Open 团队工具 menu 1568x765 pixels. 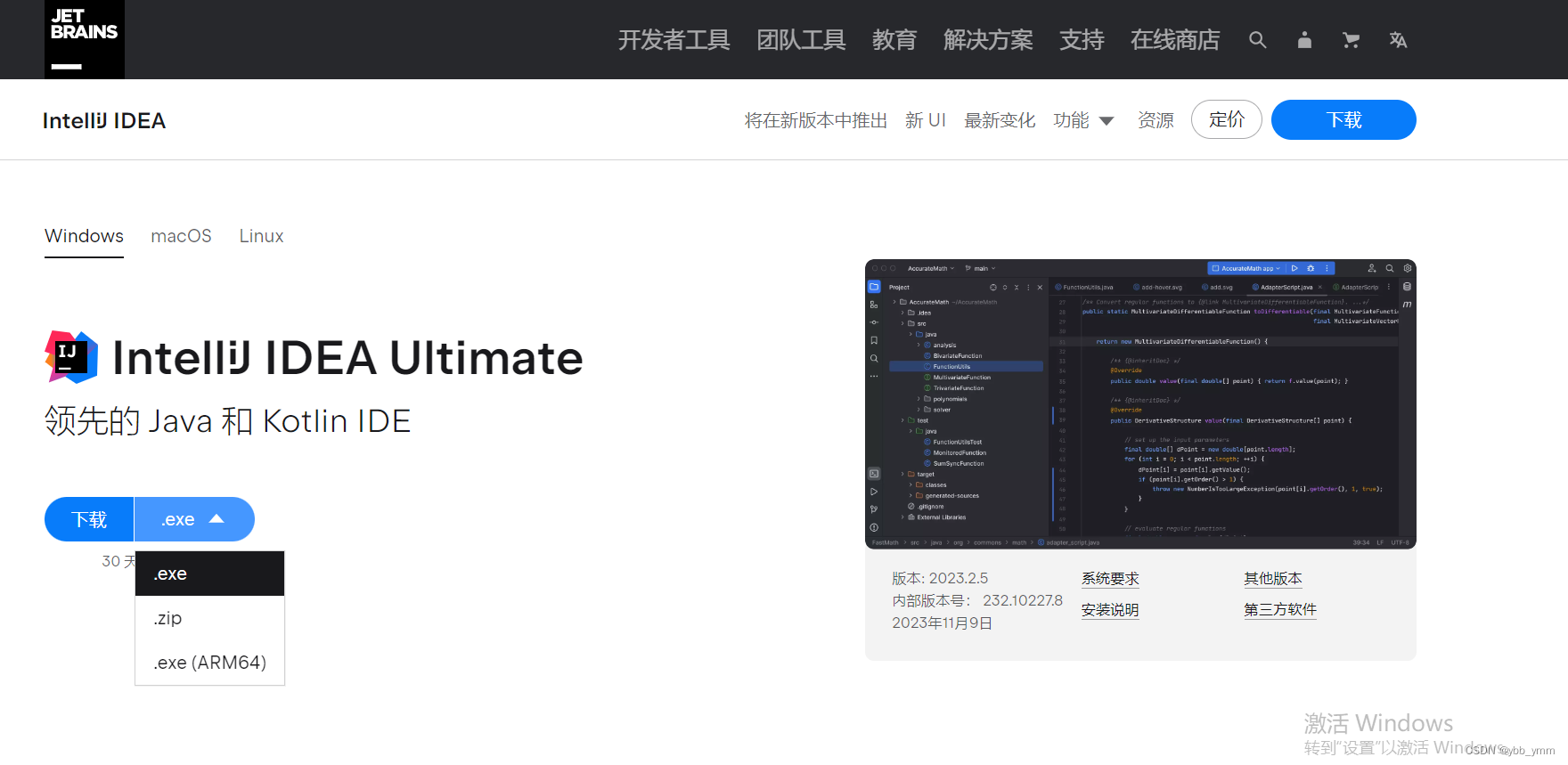[801, 40]
